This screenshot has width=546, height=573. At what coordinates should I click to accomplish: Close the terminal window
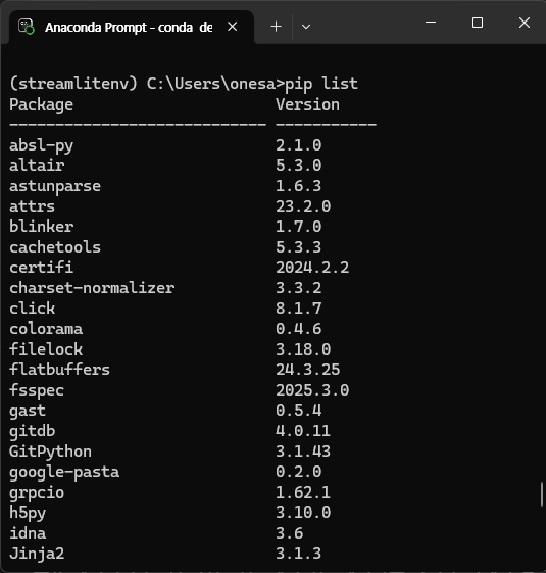point(524,23)
